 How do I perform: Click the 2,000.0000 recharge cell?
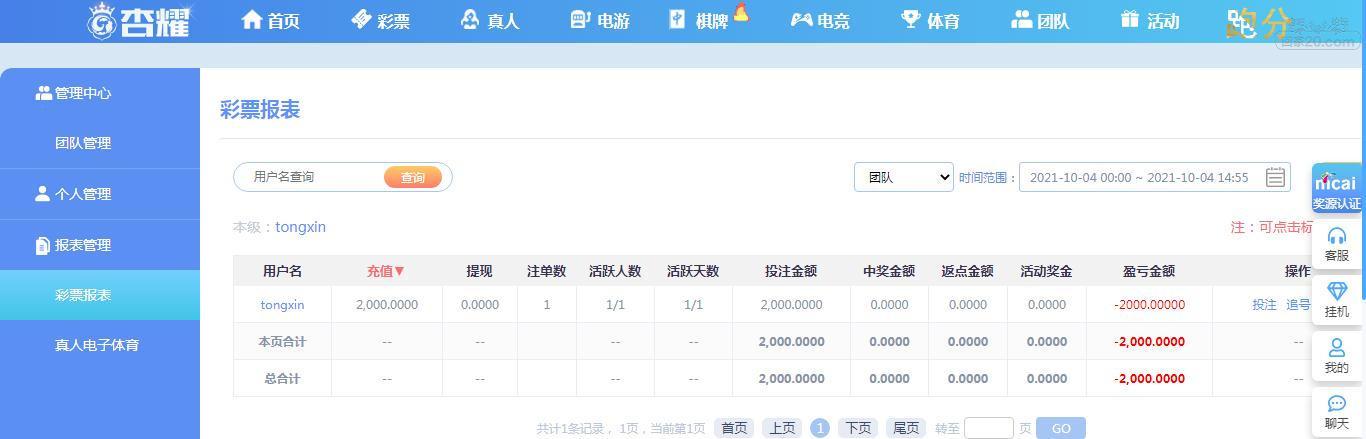(387, 305)
